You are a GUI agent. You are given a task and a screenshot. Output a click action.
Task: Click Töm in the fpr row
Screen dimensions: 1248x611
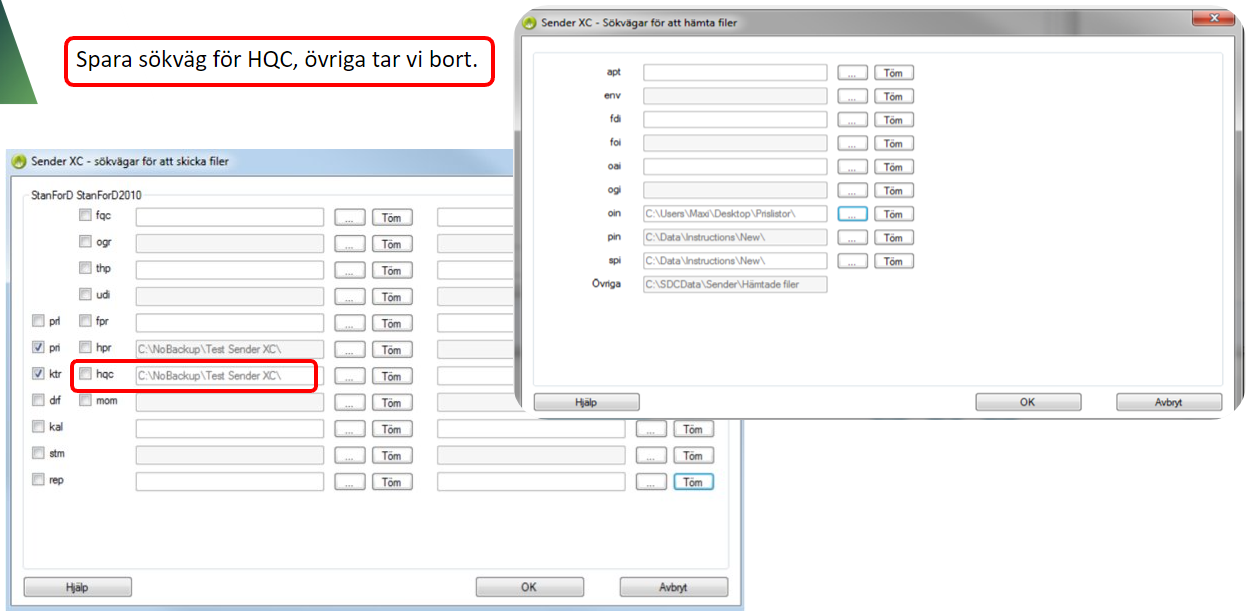pos(392,323)
